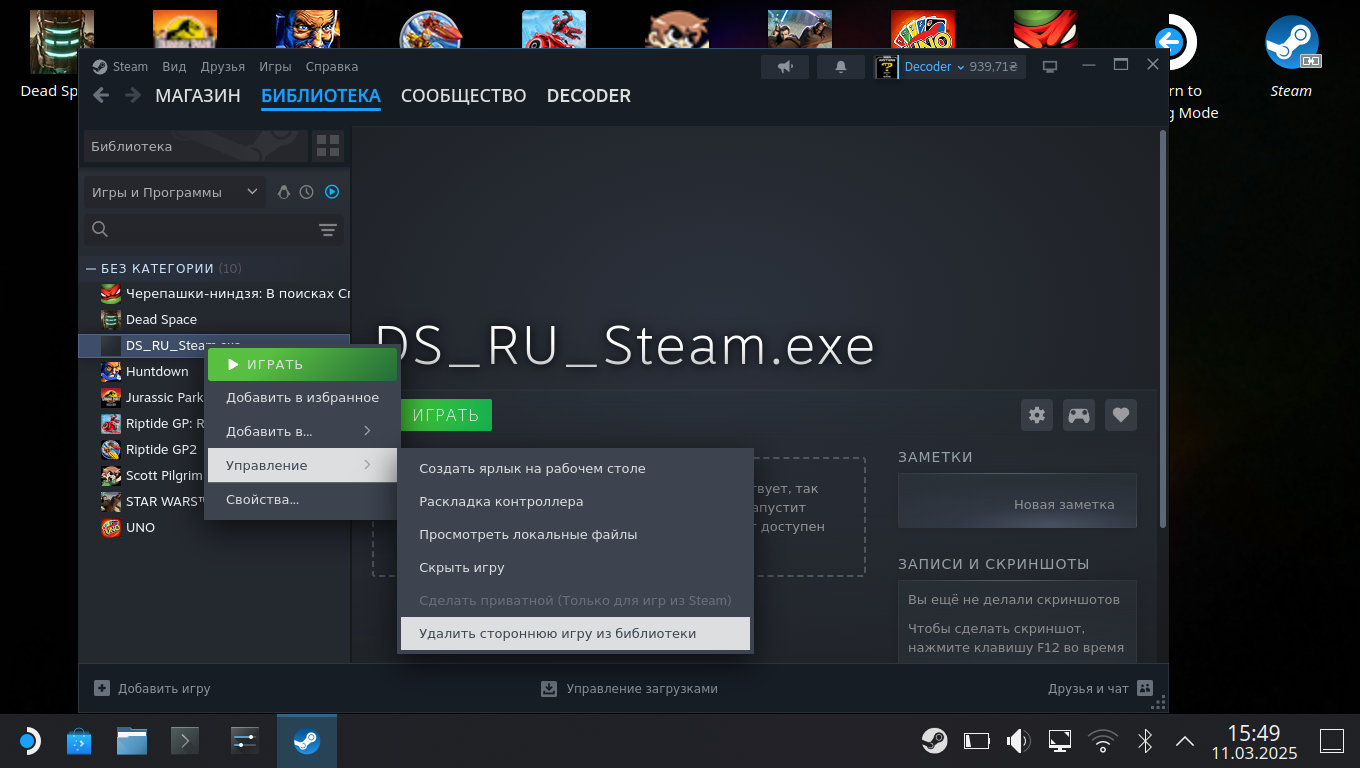This screenshot has width=1360, height=768.
Task: Click the Dead Space icon in the library list
Action: pyautogui.click(x=111, y=320)
